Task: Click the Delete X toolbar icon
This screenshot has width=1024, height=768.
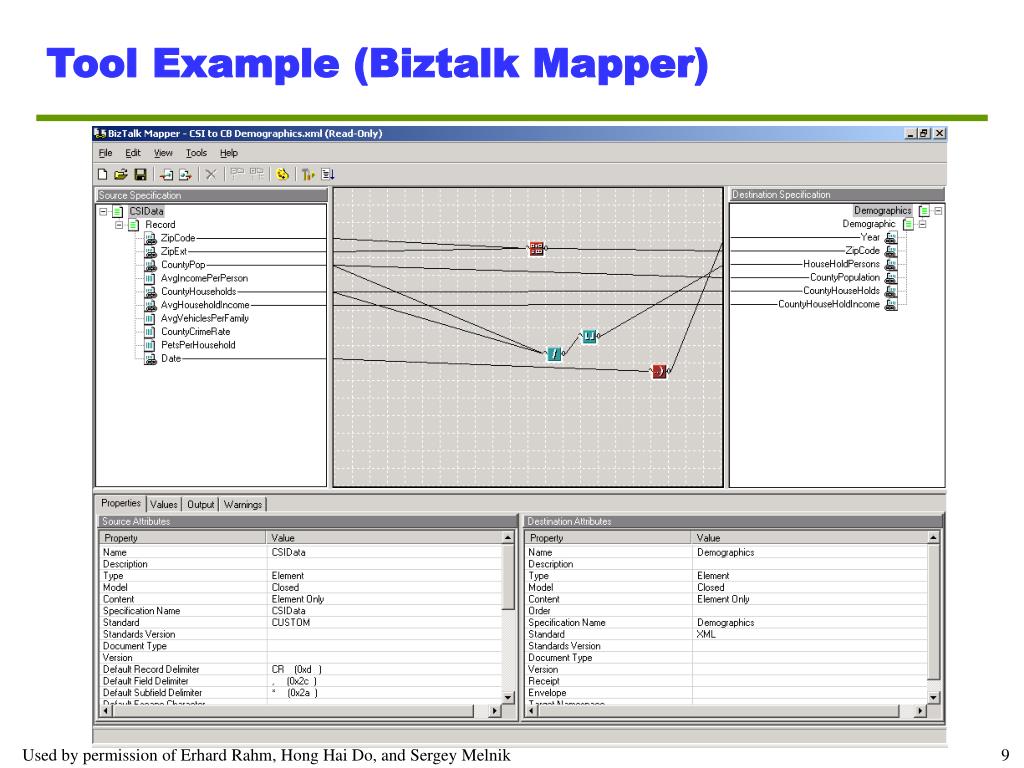Action: pyautogui.click(x=210, y=174)
